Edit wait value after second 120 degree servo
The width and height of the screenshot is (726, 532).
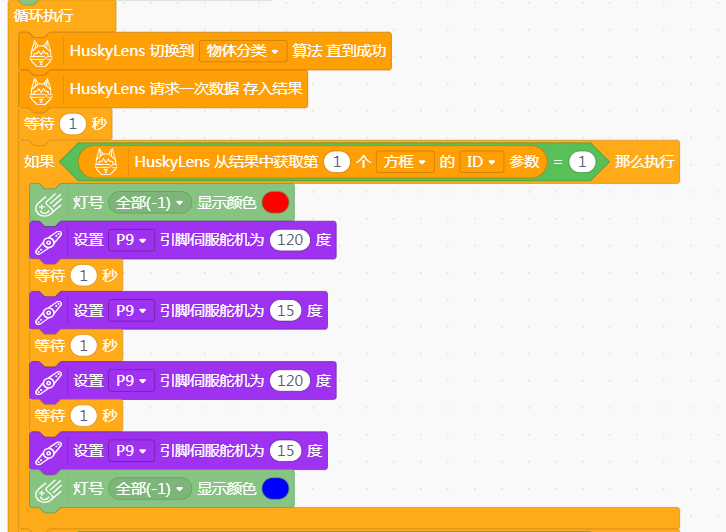pyautogui.click(x=83, y=416)
